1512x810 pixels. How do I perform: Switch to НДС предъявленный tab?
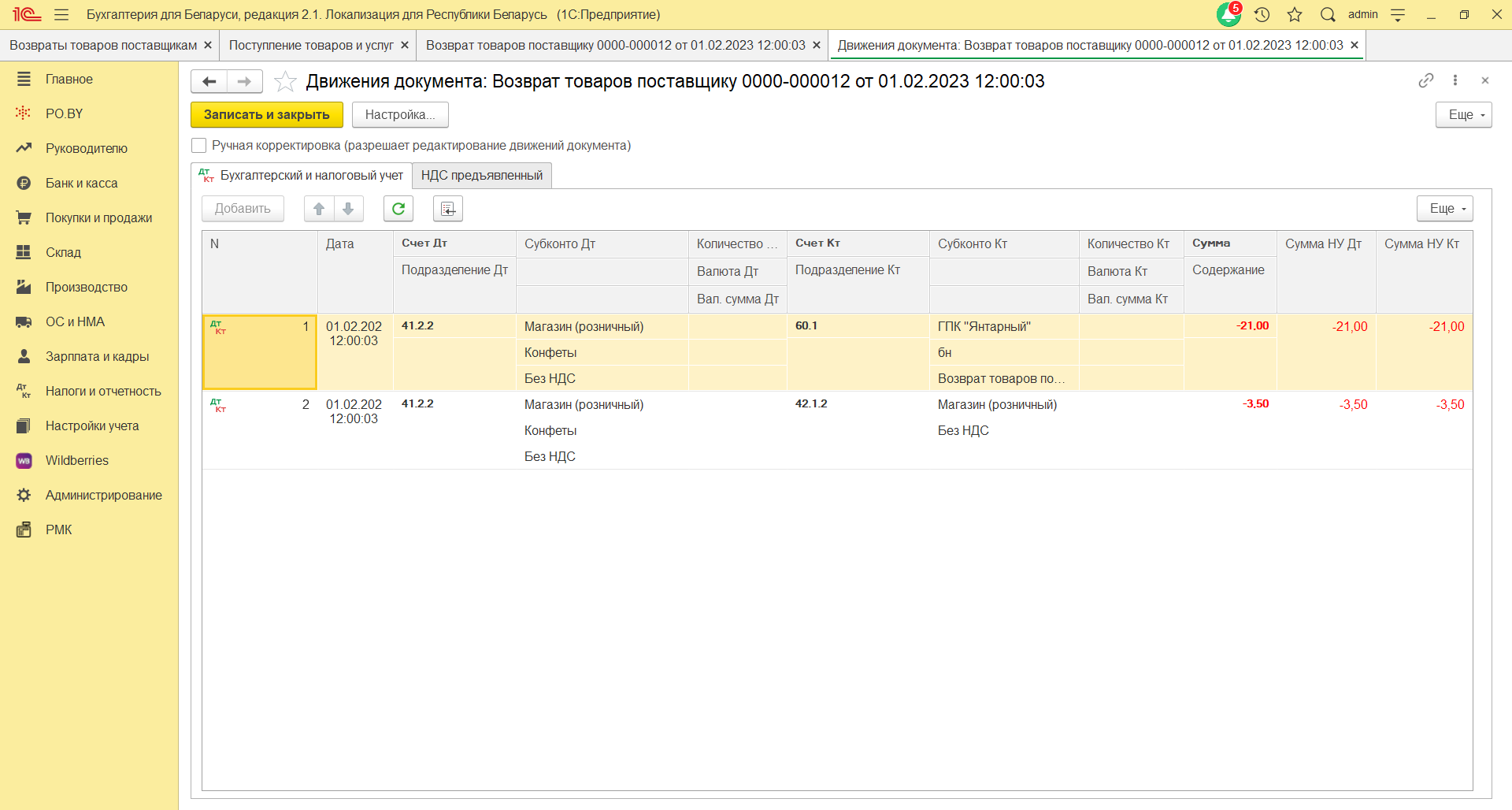pos(481,176)
